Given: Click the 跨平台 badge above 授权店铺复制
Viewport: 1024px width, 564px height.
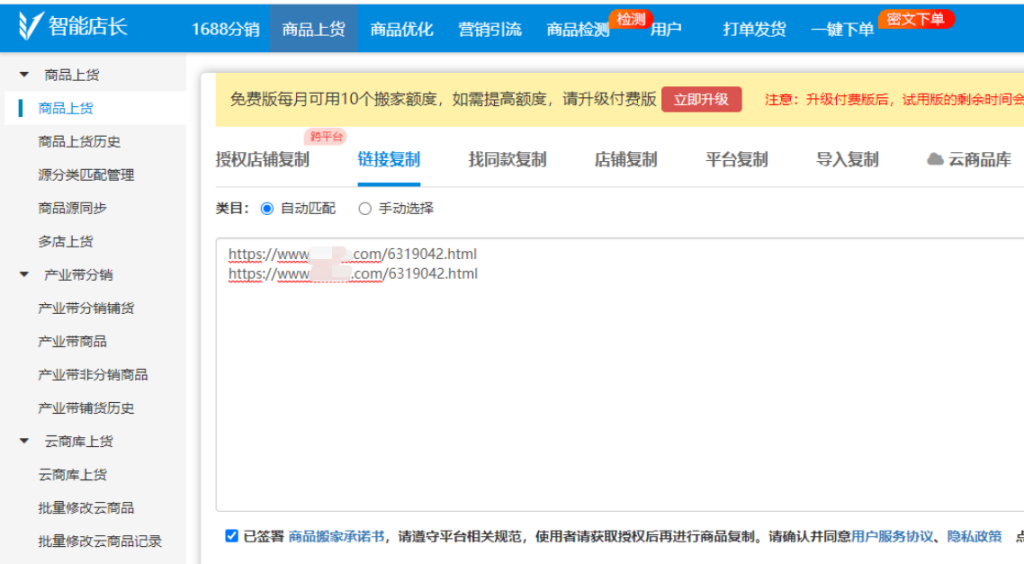Looking at the screenshot, I should click(325, 137).
